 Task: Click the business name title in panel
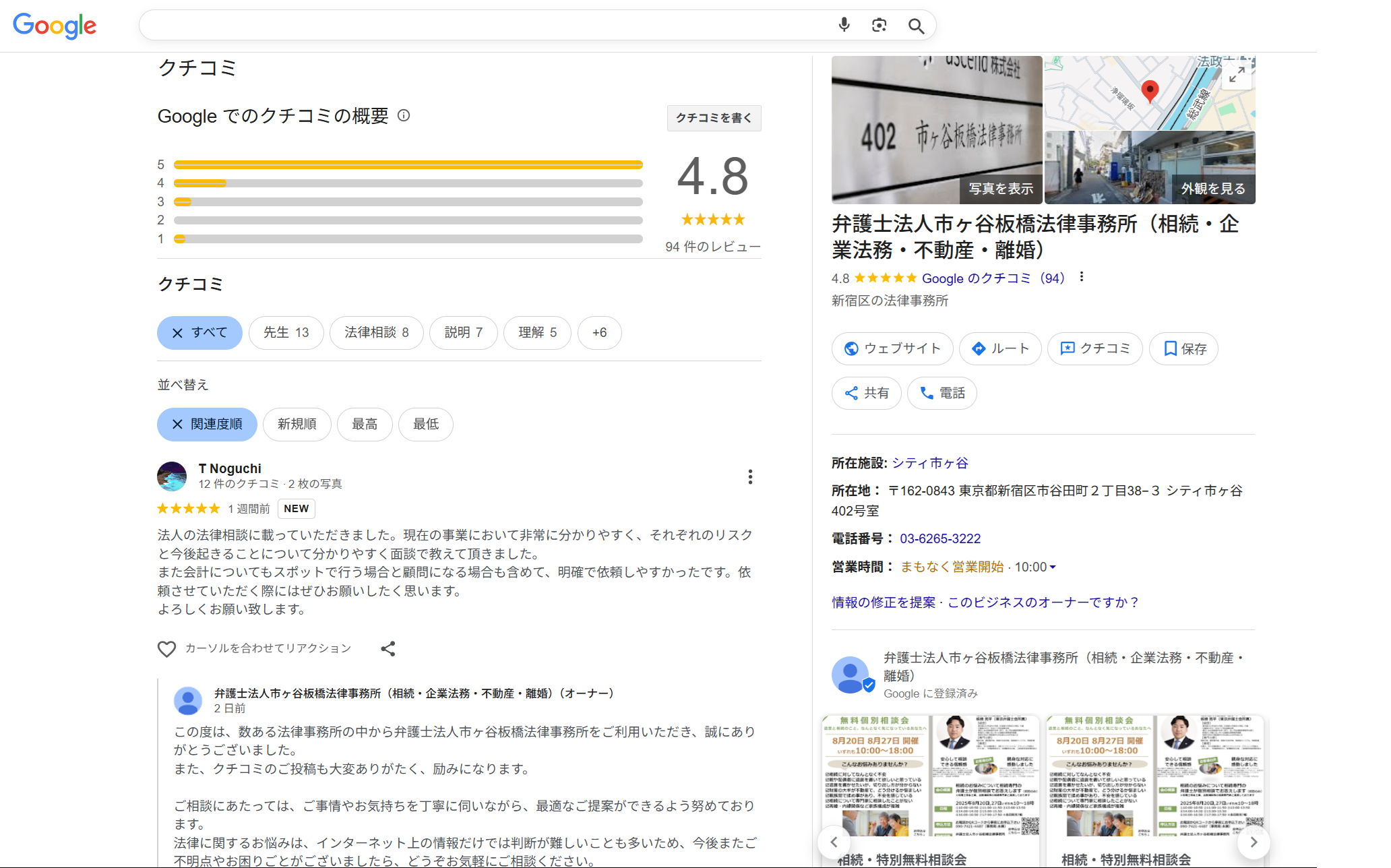click(1035, 237)
